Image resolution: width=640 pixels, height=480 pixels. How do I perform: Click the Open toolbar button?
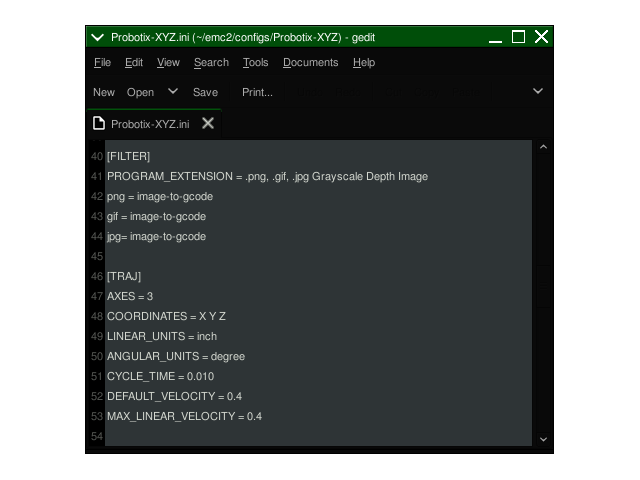[140, 92]
